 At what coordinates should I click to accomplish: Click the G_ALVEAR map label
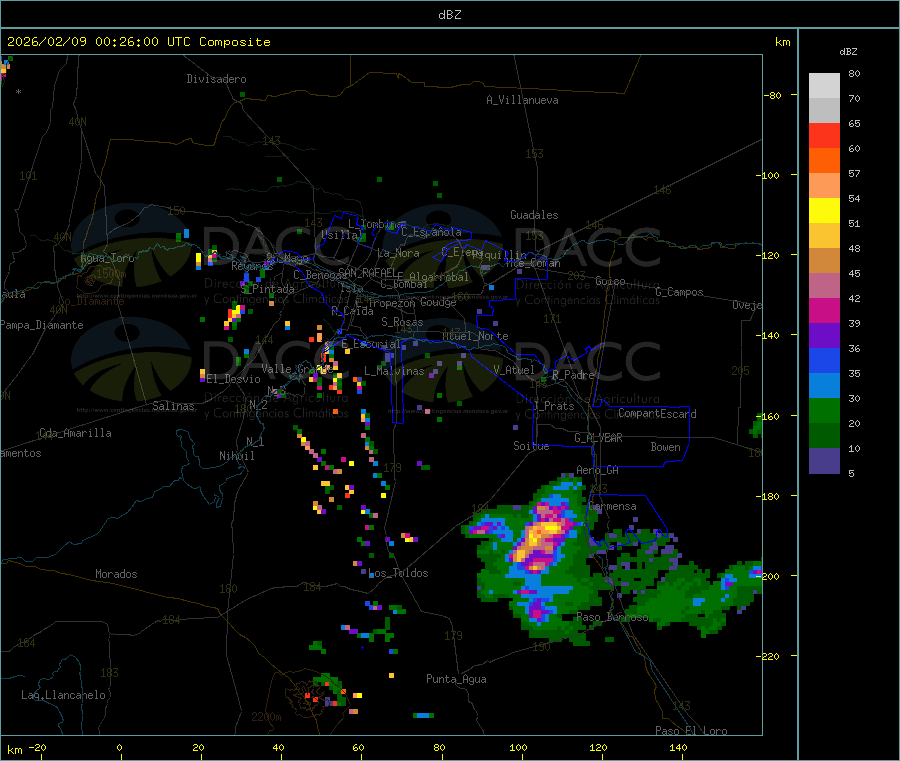pyautogui.click(x=598, y=438)
